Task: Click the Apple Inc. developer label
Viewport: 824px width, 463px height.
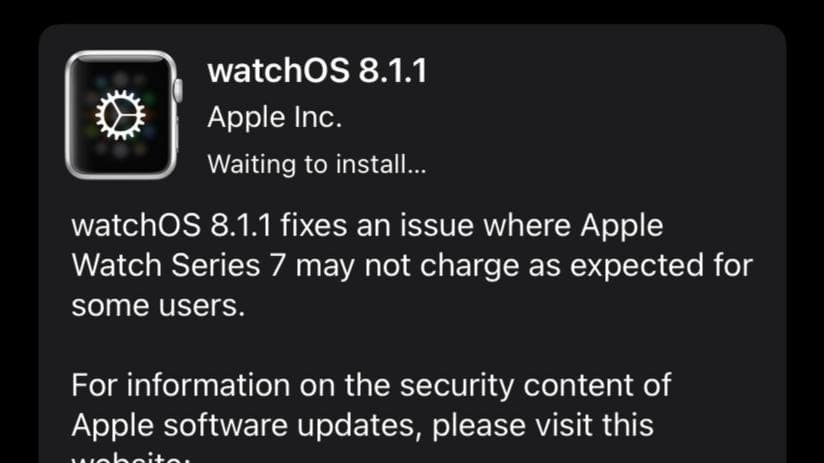Action: pos(274,117)
